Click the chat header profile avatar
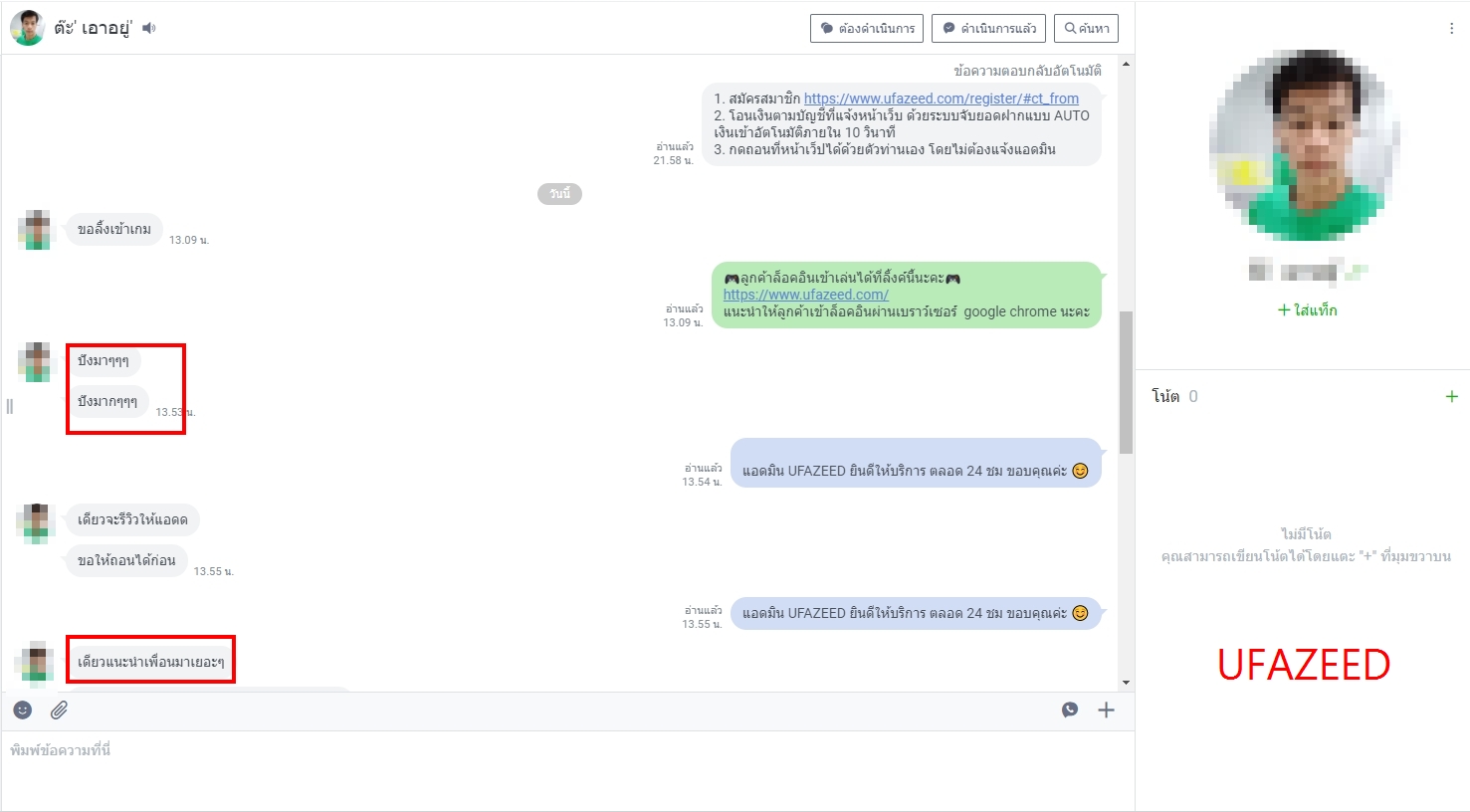 pos(28,28)
